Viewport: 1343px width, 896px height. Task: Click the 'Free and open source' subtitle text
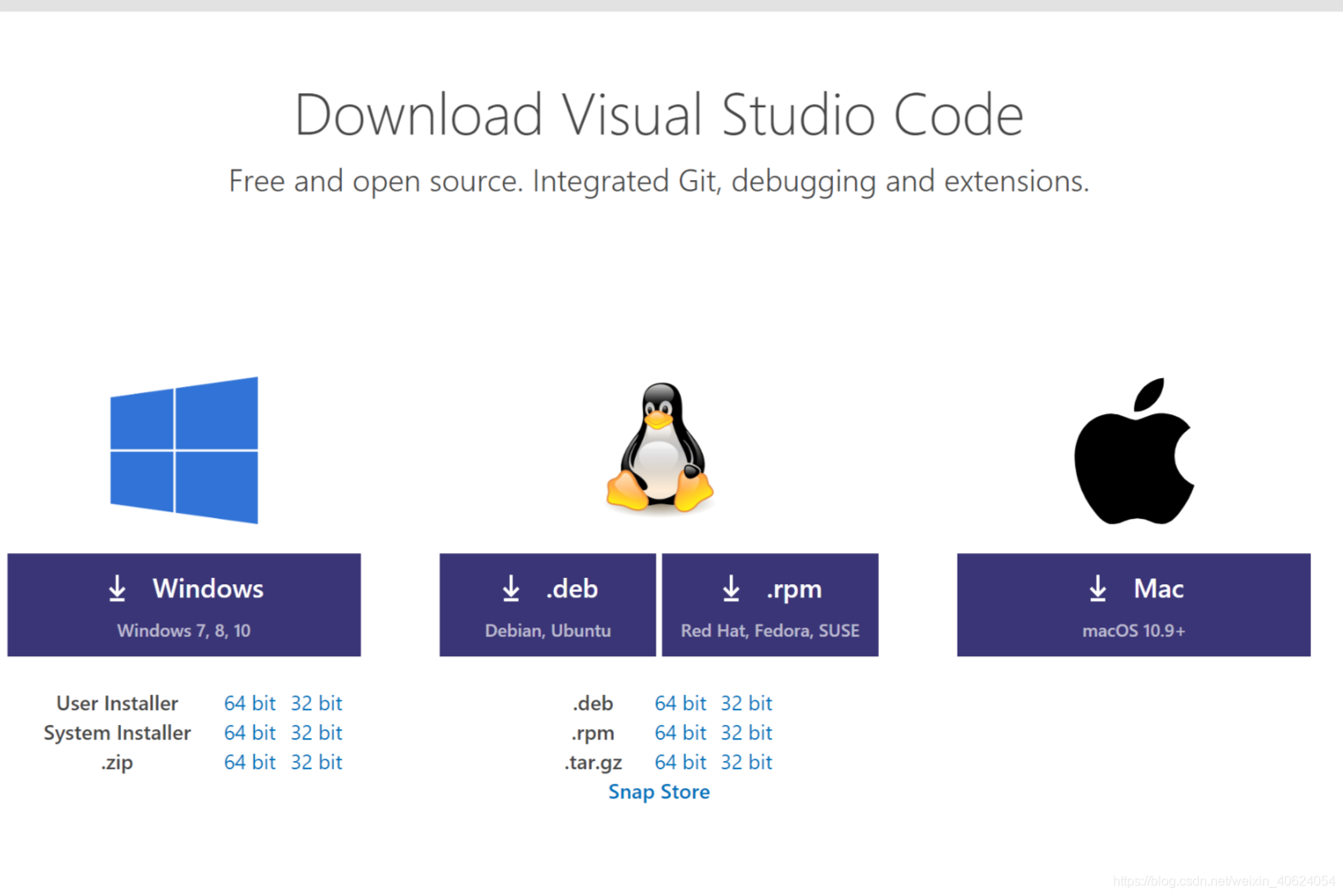tap(659, 181)
